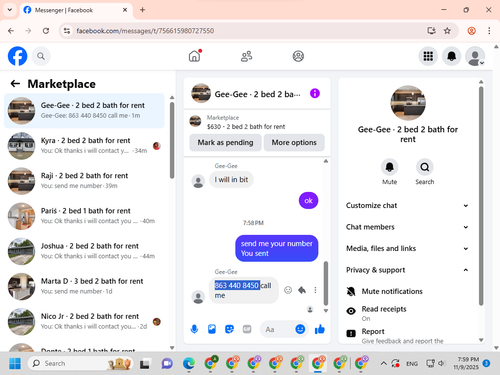Click the purple 'ok' message bubble

(308, 201)
